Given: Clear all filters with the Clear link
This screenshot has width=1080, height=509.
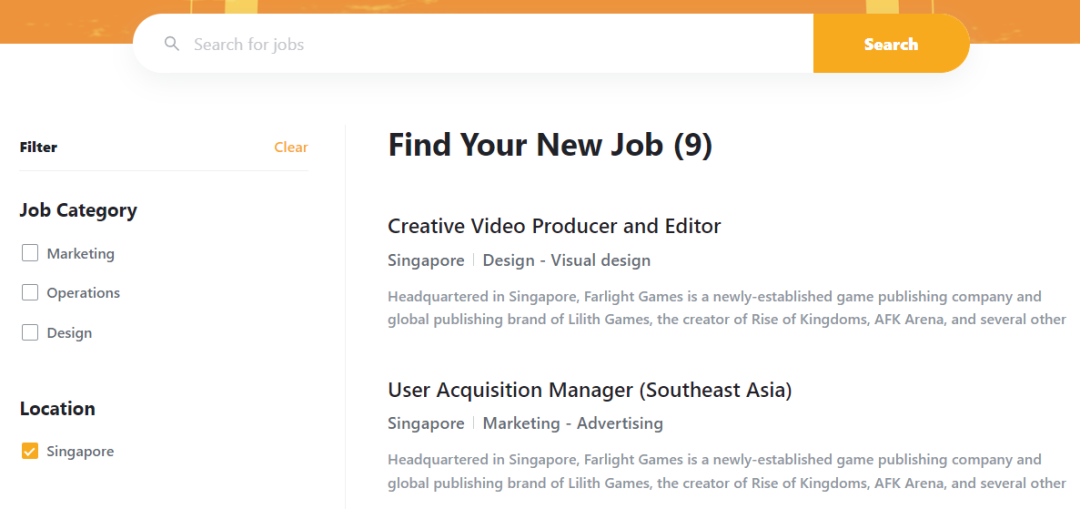Looking at the screenshot, I should 291,147.
